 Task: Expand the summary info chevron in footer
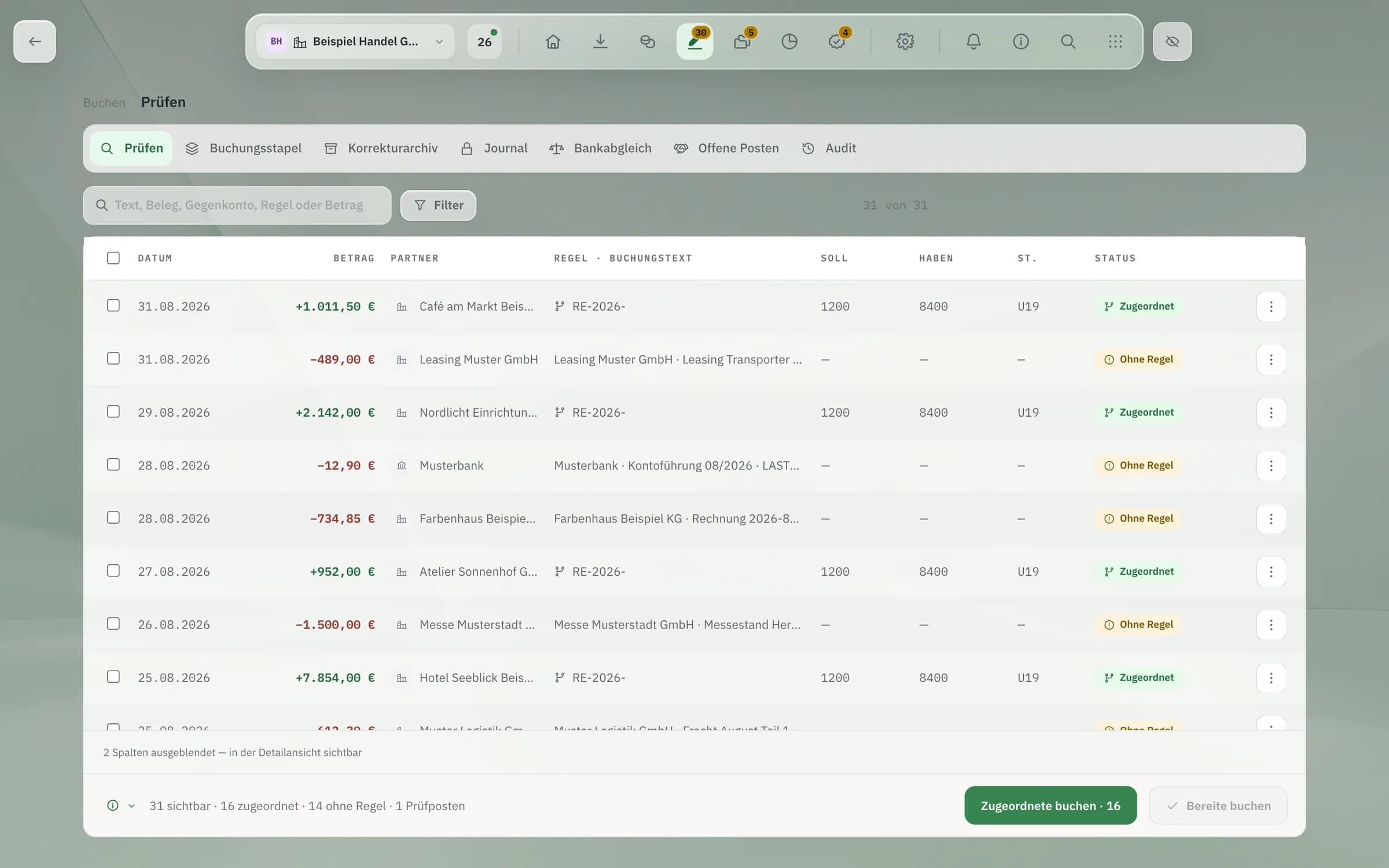coord(132,806)
